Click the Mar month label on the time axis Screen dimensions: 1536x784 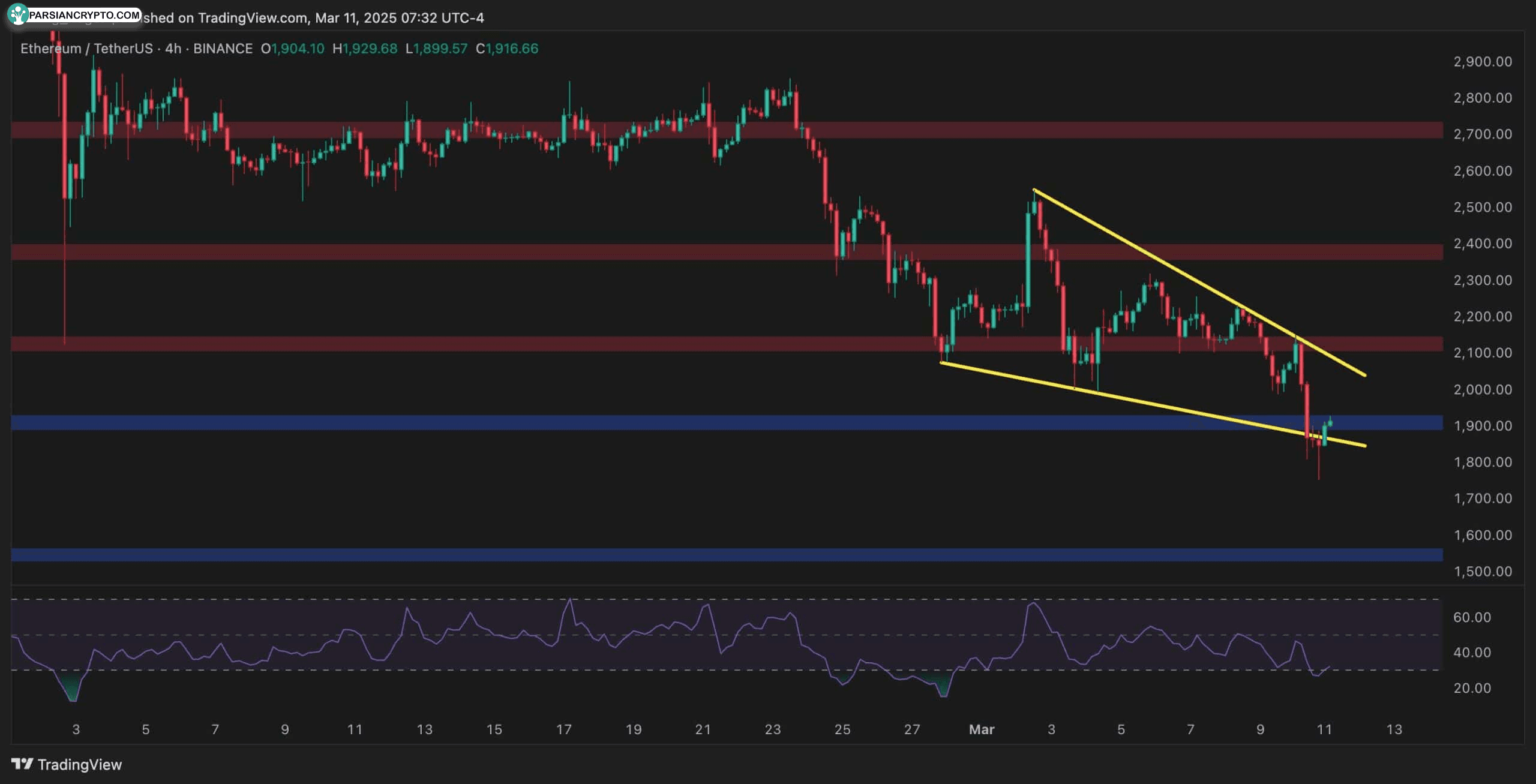tap(982, 729)
